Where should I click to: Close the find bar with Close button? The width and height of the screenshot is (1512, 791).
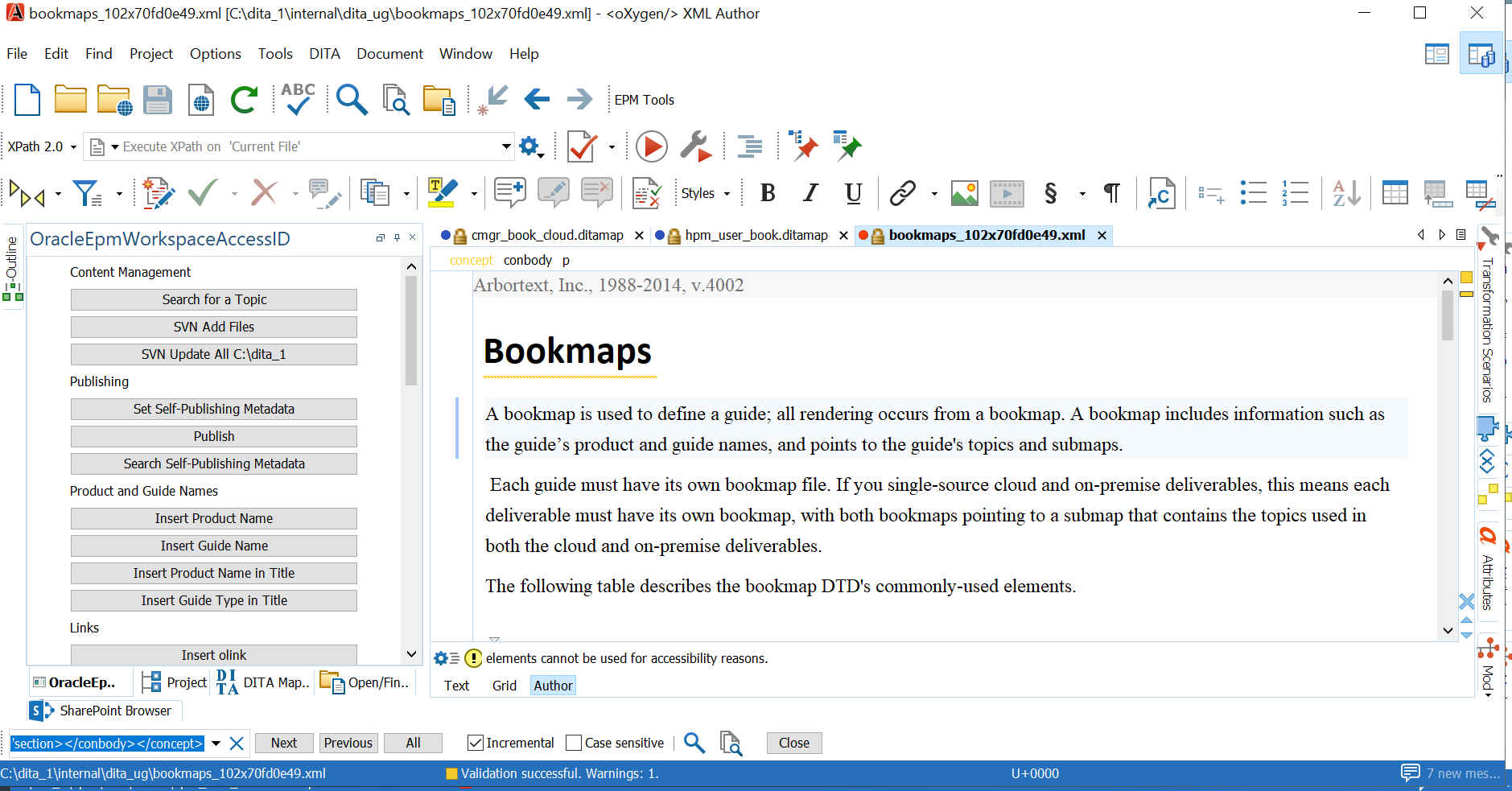coord(794,743)
